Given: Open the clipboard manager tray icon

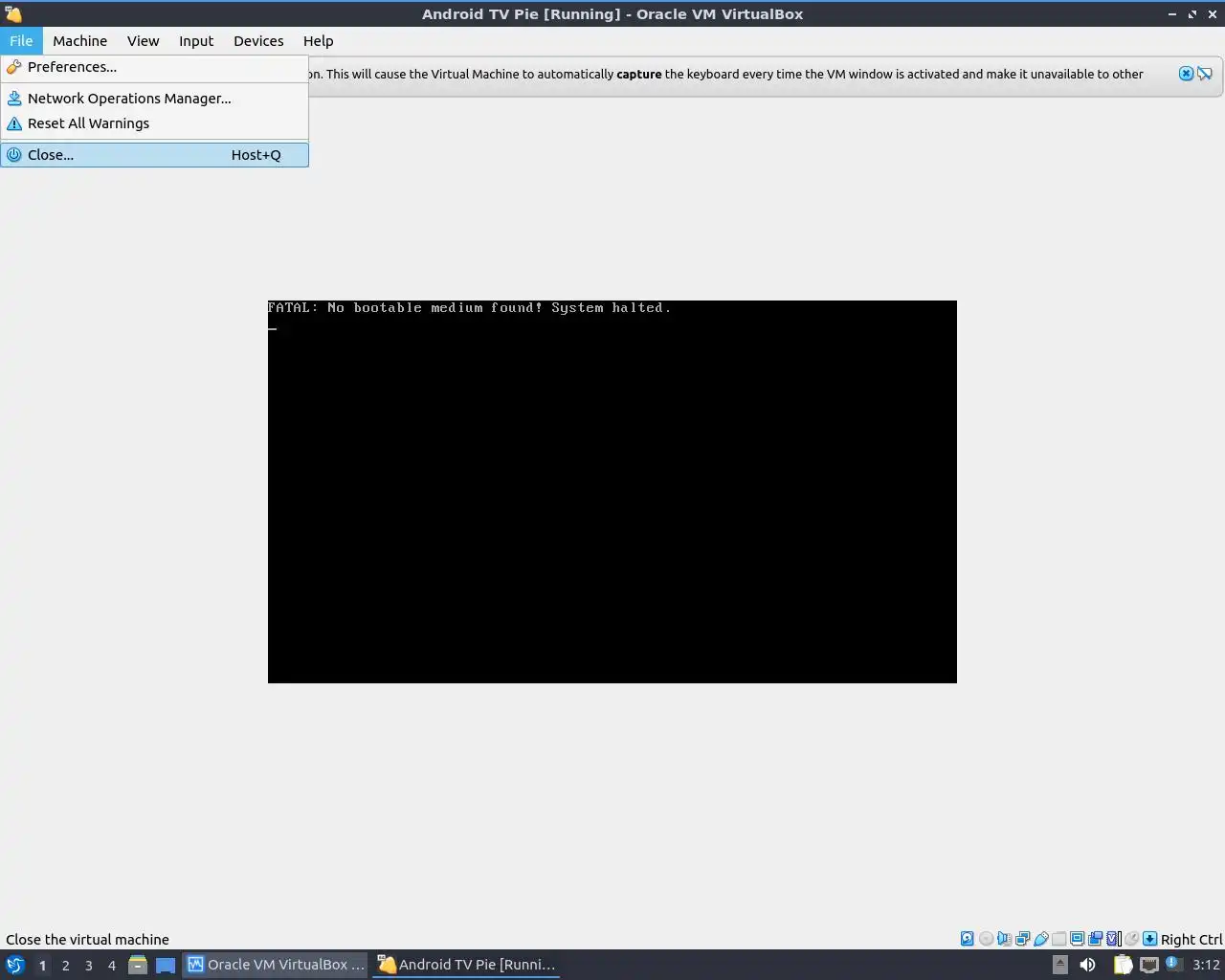Looking at the screenshot, I should (1123, 965).
